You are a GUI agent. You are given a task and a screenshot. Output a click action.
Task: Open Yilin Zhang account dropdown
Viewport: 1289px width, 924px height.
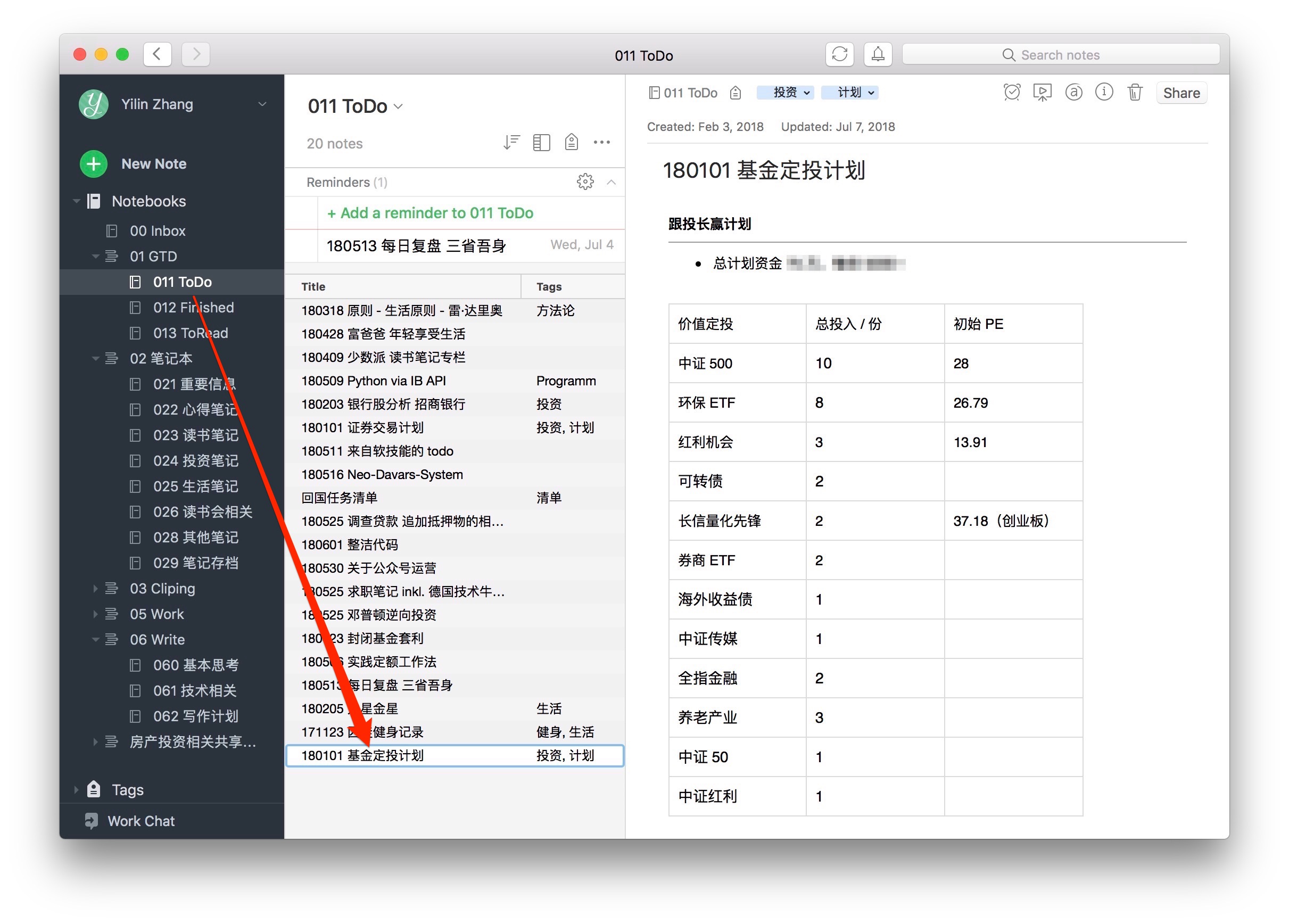click(x=262, y=104)
